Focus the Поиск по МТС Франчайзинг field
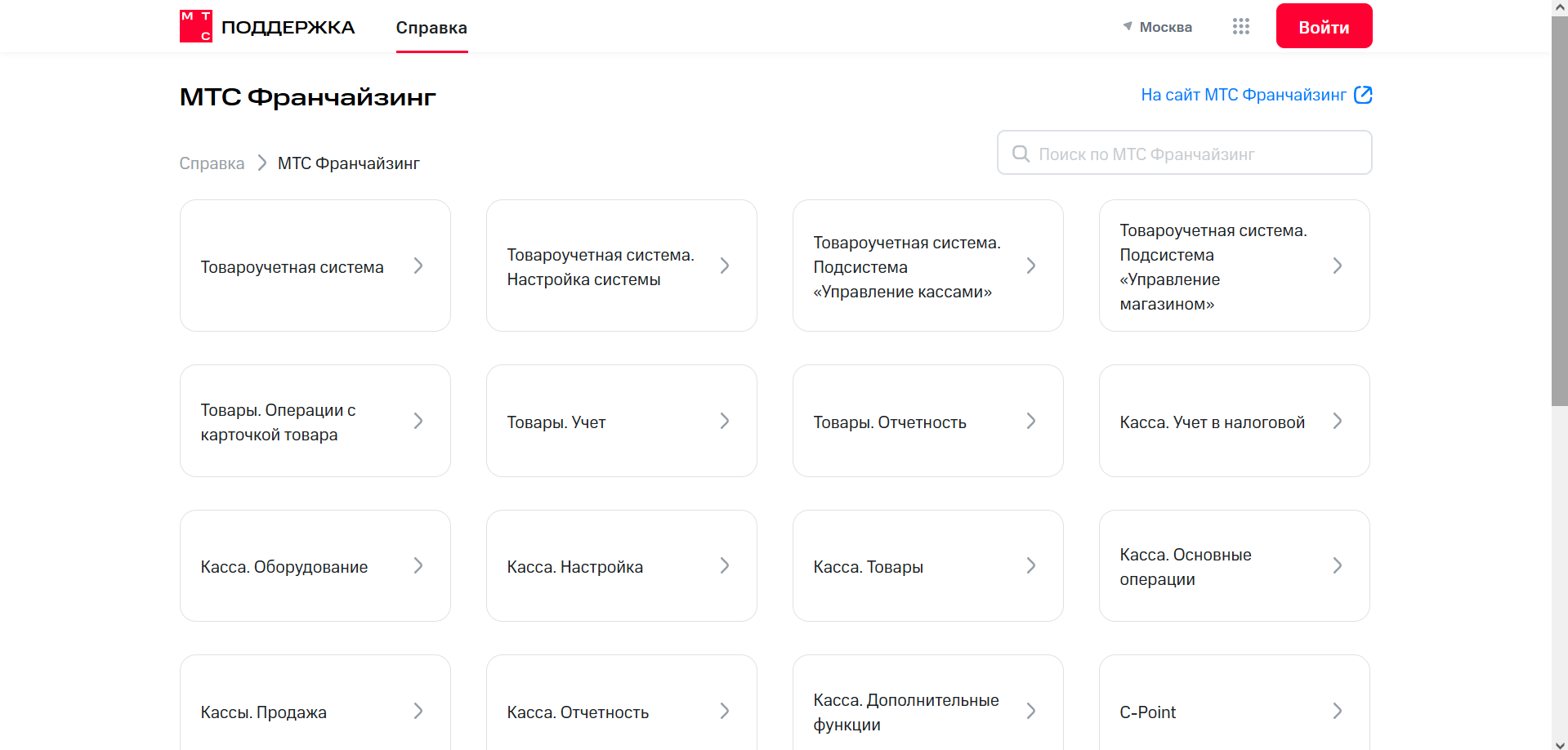This screenshot has width=1568, height=750. click(1184, 153)
